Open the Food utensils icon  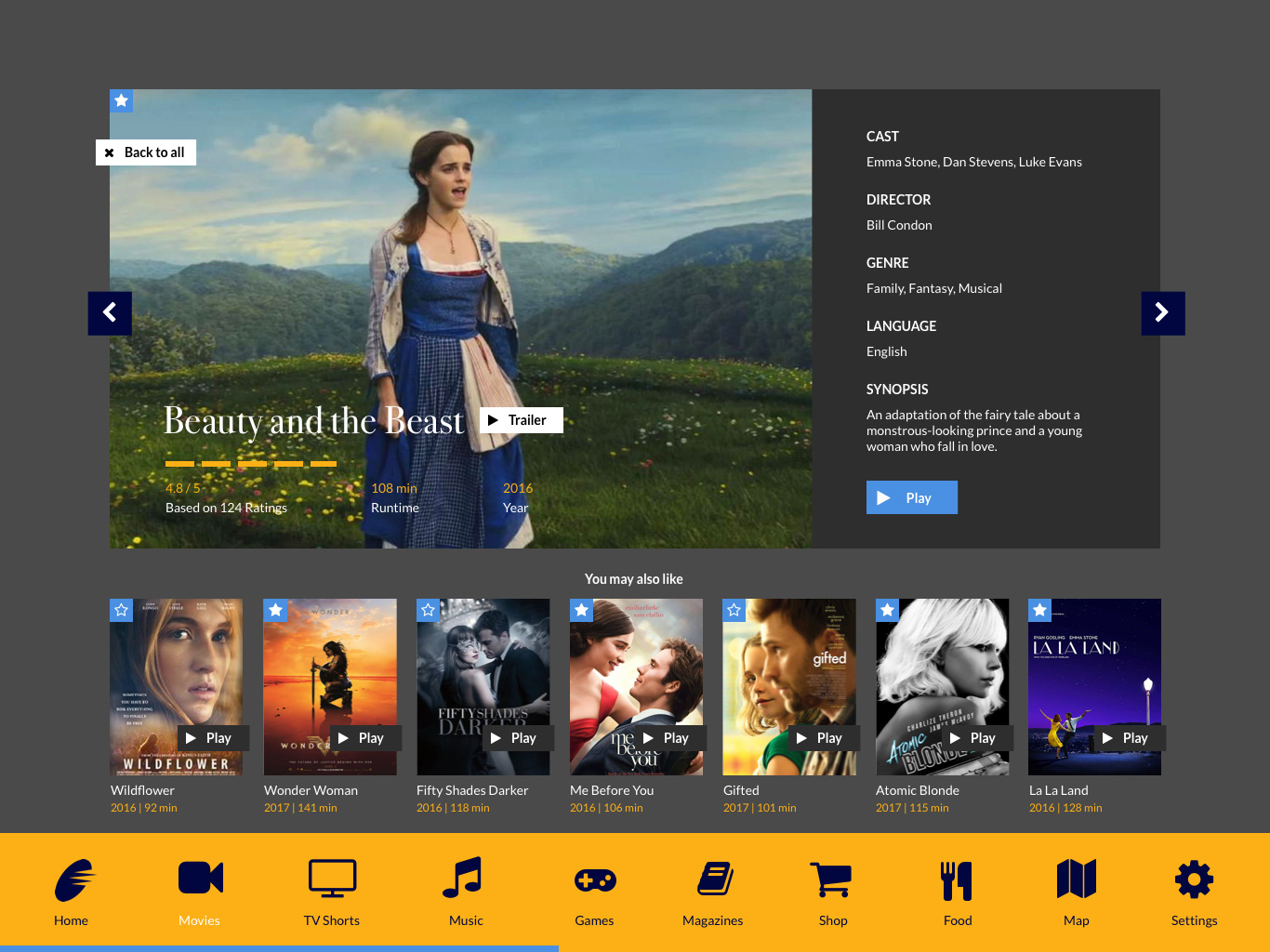coord(957,880)
